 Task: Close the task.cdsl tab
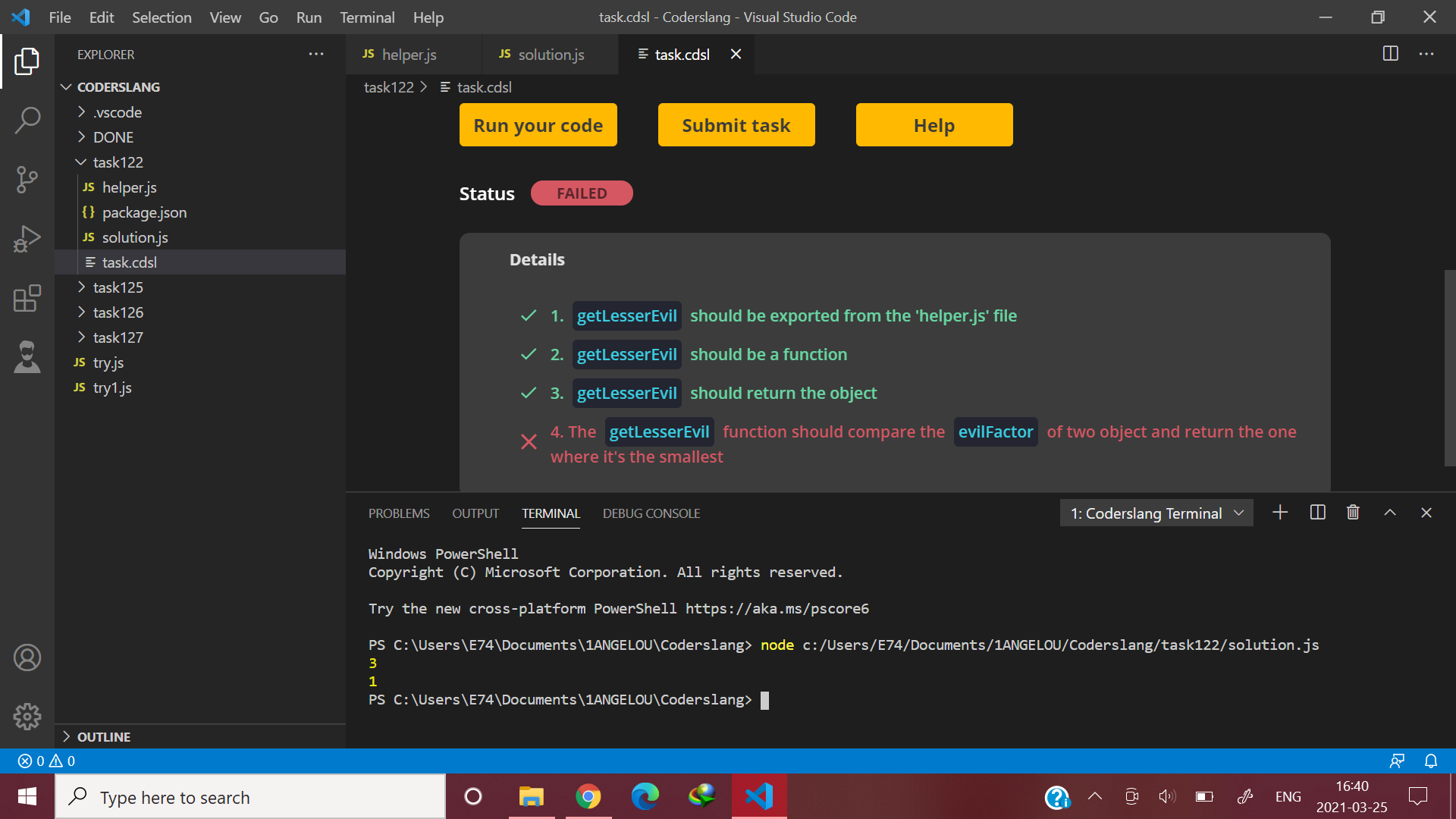tap(736, 54)
